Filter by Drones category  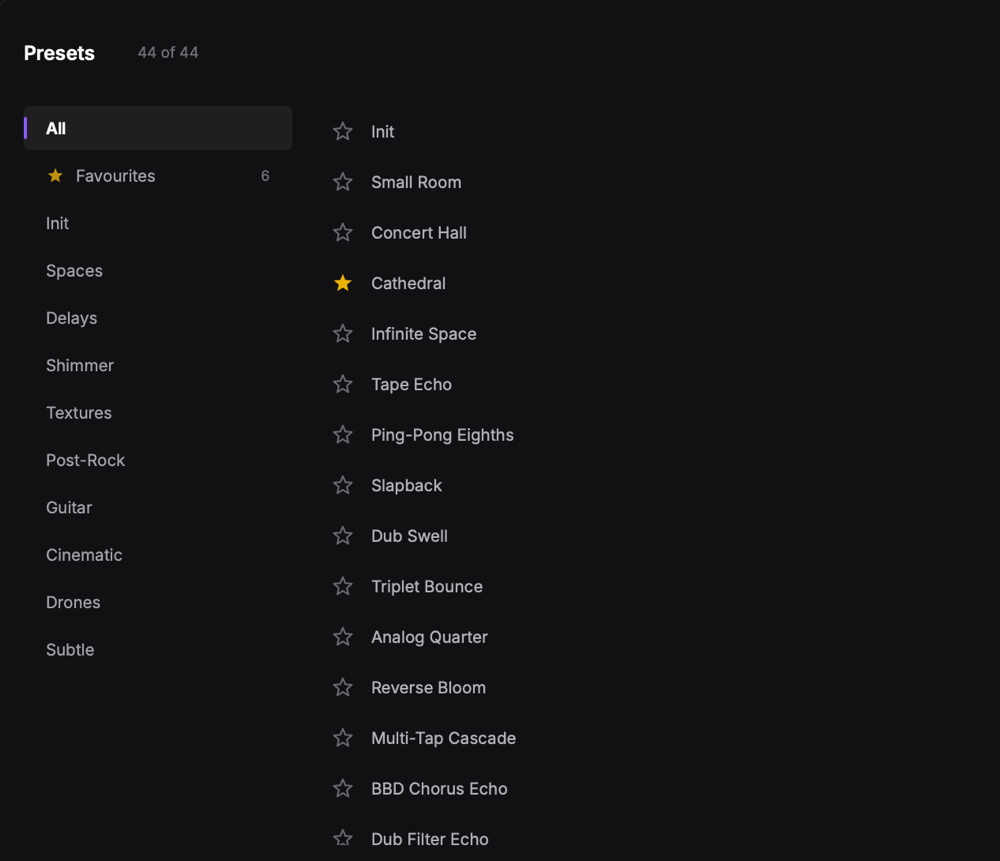pyautogui.click(x=158, y=602)
